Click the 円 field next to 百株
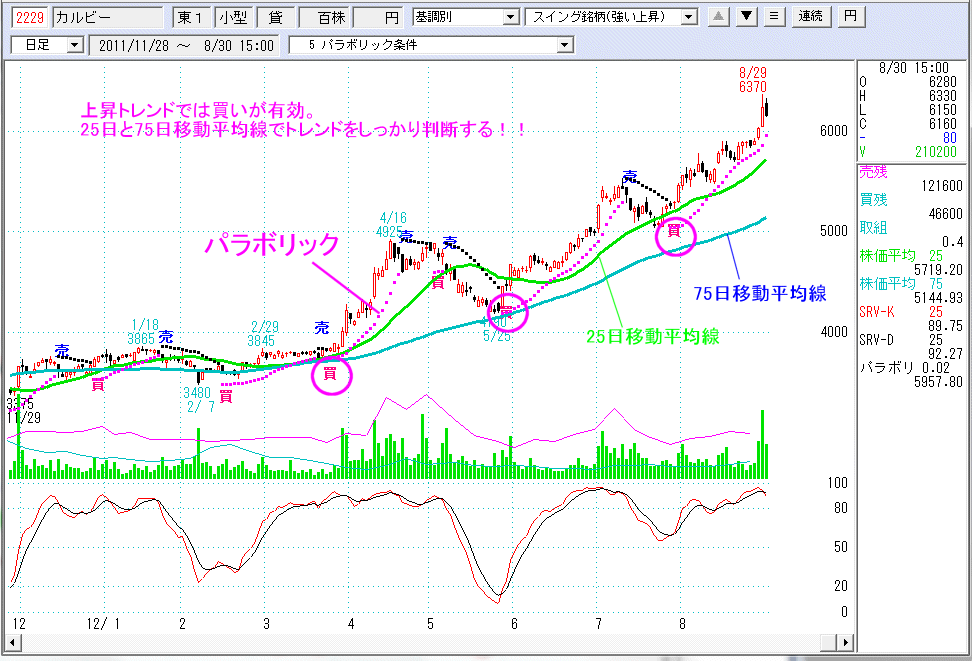972x661 pixels. click(378, 17)
